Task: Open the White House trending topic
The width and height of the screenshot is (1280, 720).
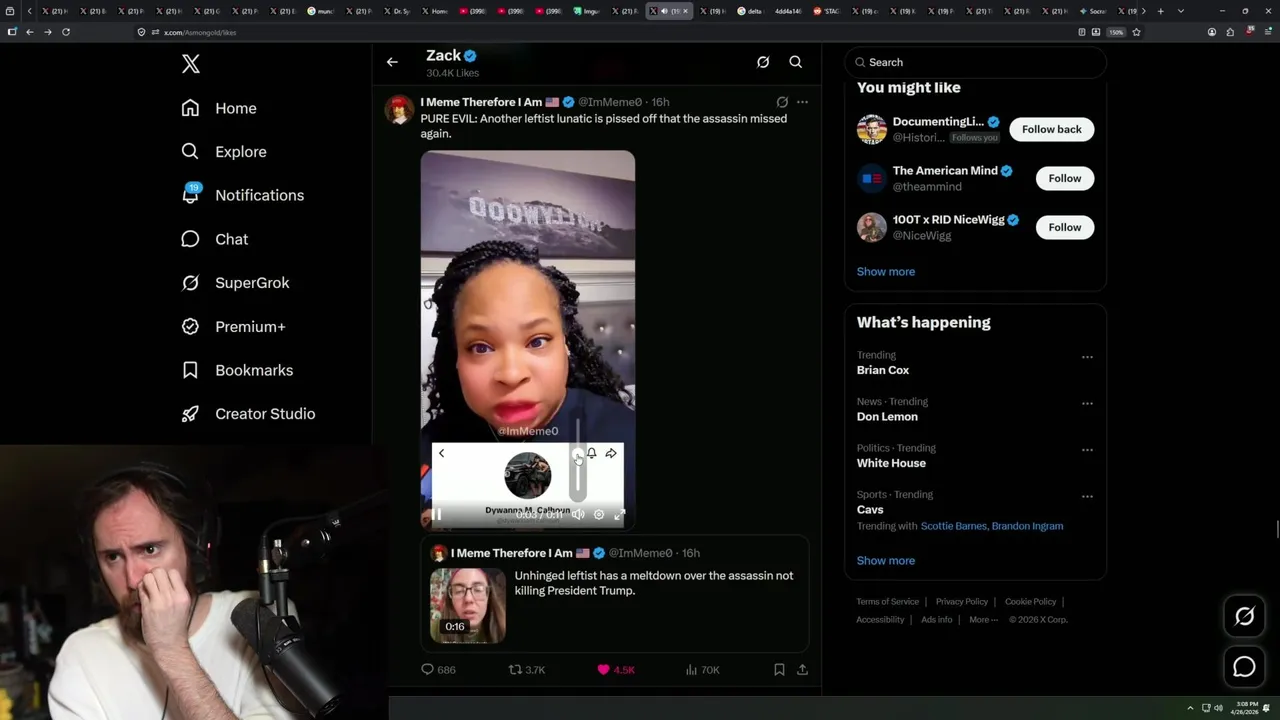Action: point(891,463)
